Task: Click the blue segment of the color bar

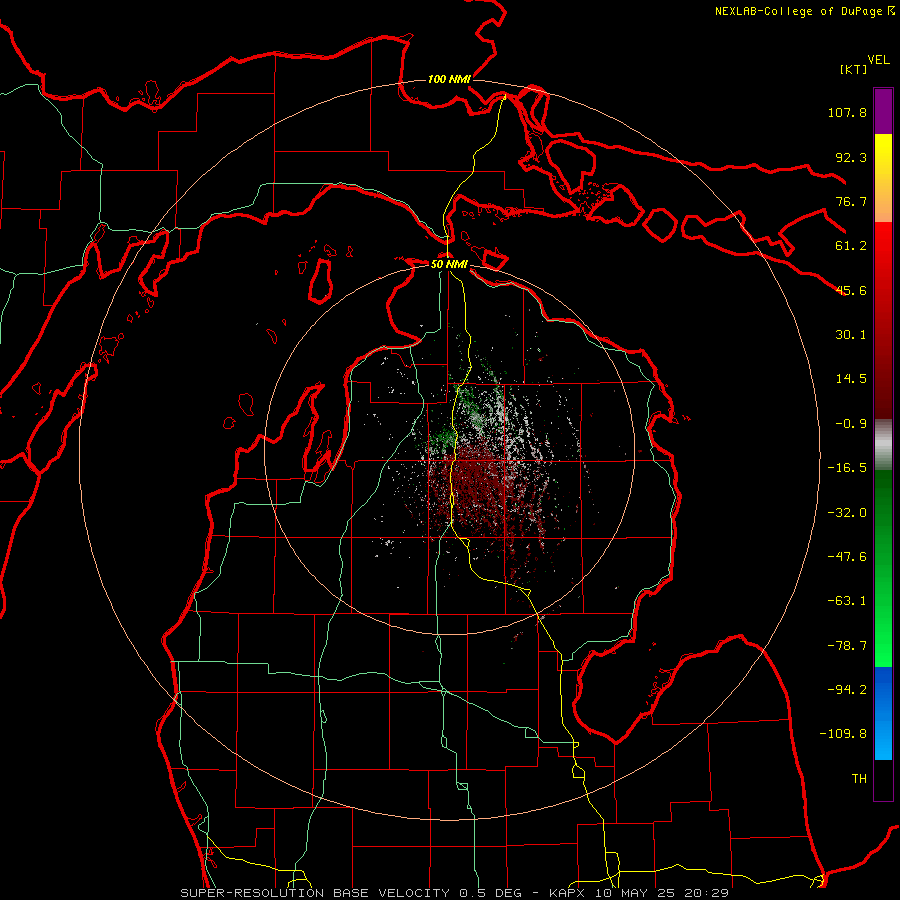Action: click(x=883, y=713)
